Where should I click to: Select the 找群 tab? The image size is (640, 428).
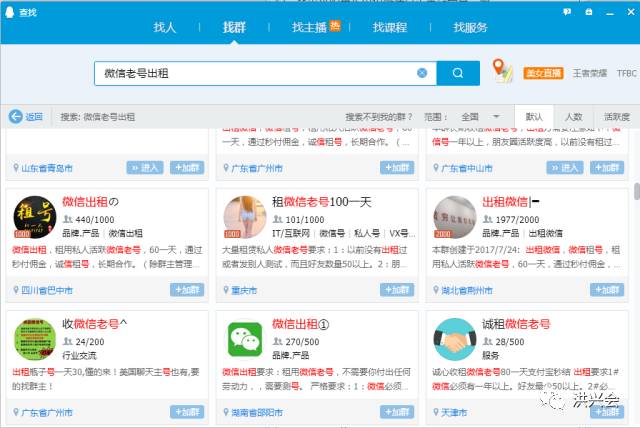pyautogui.click(x=234, y=27)
